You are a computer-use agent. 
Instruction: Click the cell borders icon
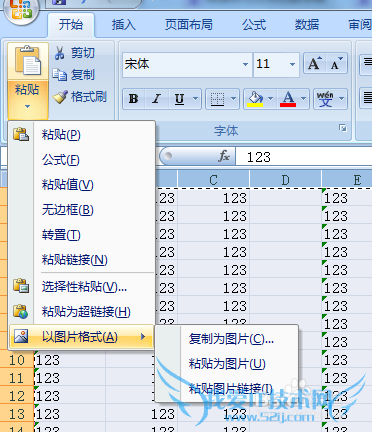tap(217, 99)
